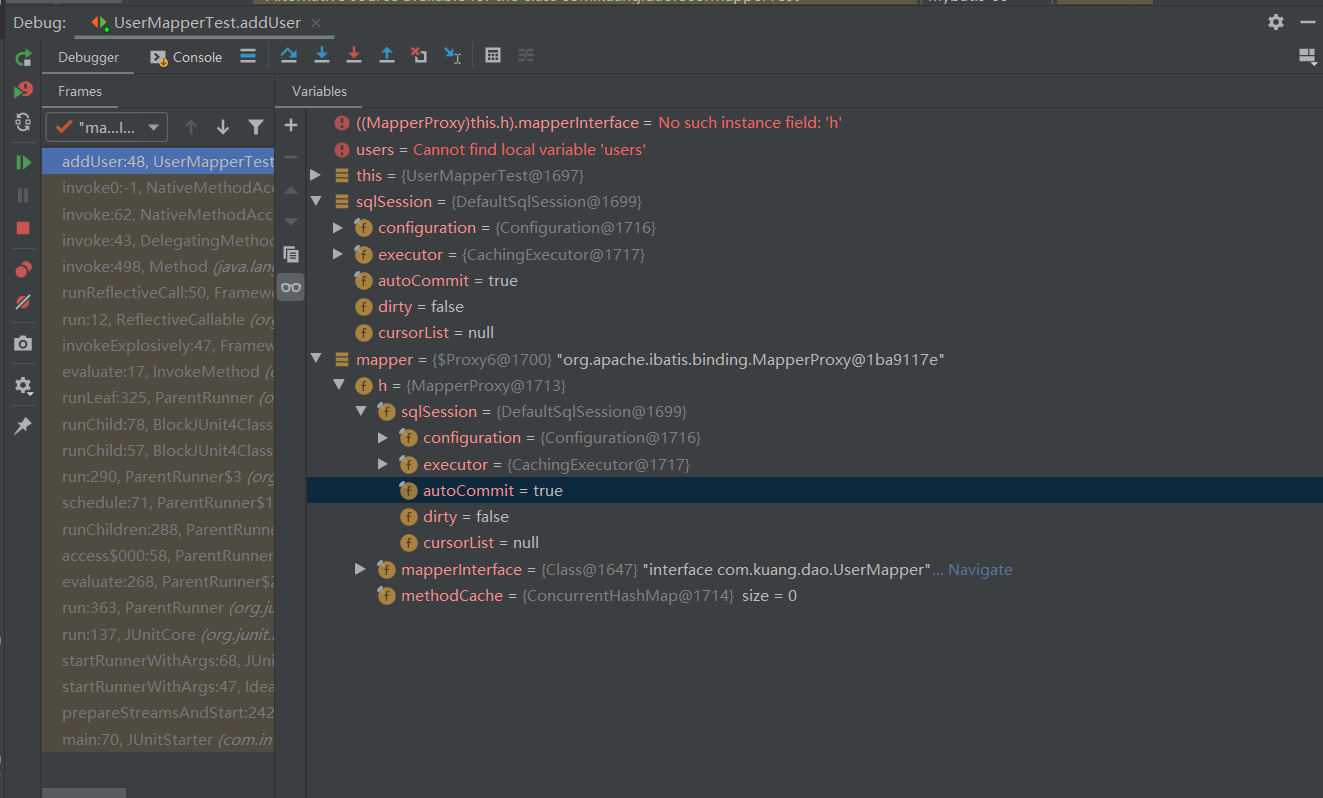This screenshot has height=798, width=1323.
Task: Click the duplicate watch icon
Action: pyautogui.click(x=291, y=254)
